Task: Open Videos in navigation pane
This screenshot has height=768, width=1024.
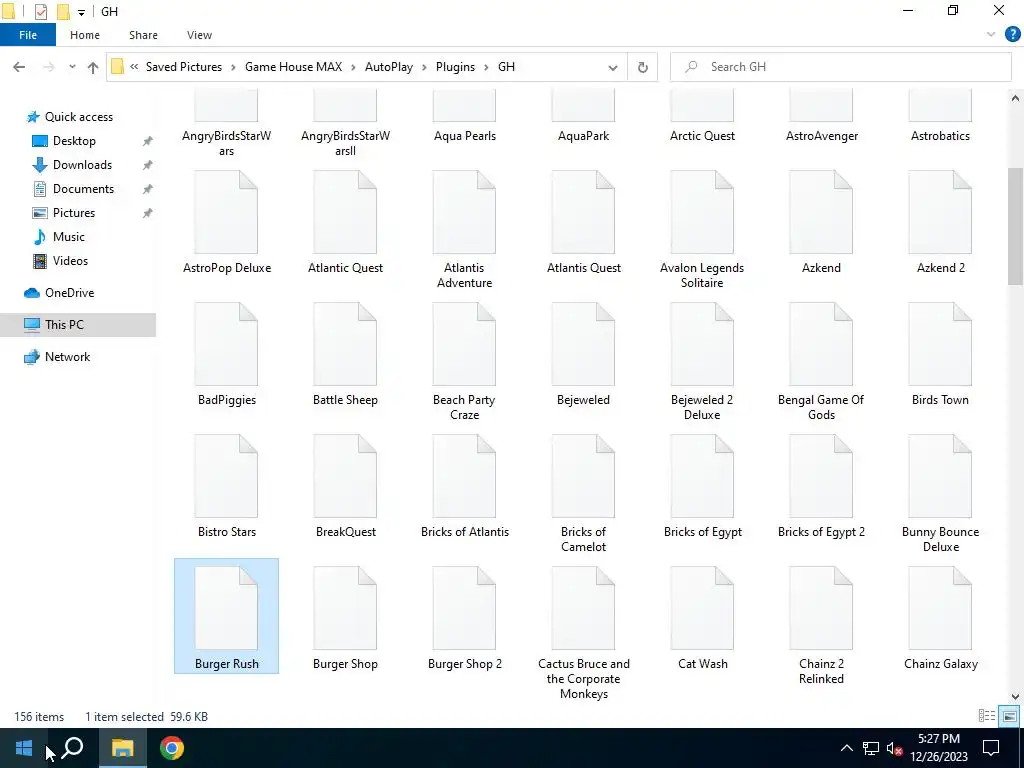Action: pyautogui.click(x=70, y=261)
